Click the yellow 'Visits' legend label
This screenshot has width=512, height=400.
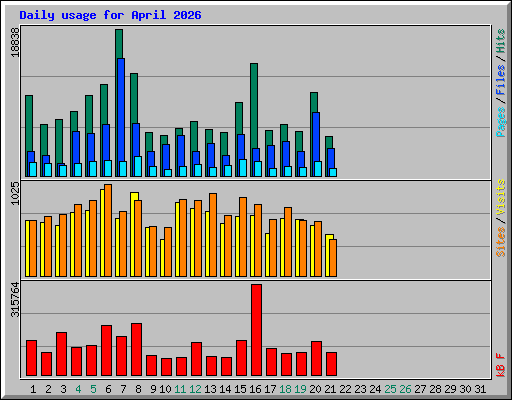[501, 197]
